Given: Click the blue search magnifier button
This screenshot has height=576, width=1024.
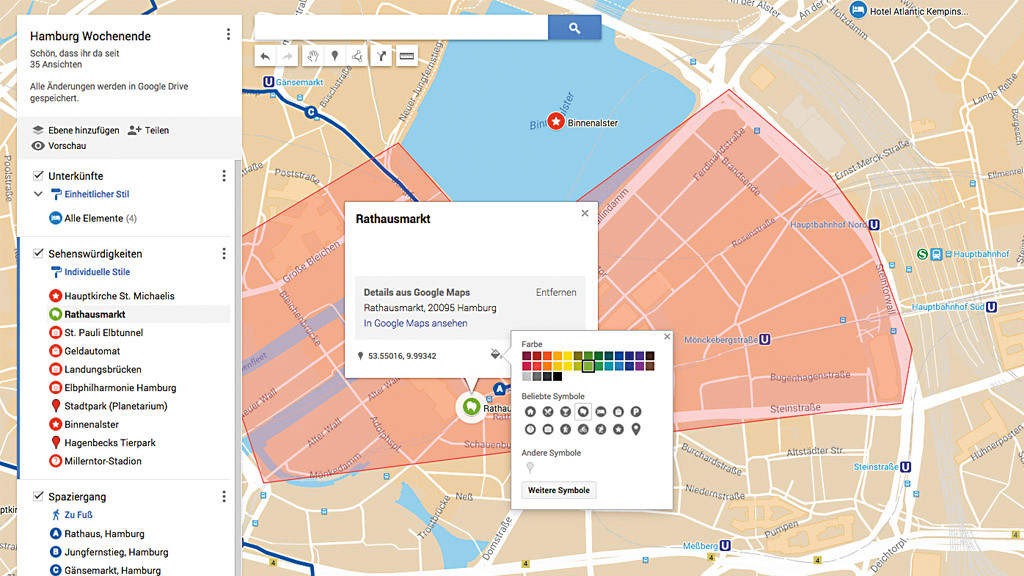Looking at the screenshot, I should 574,28.
